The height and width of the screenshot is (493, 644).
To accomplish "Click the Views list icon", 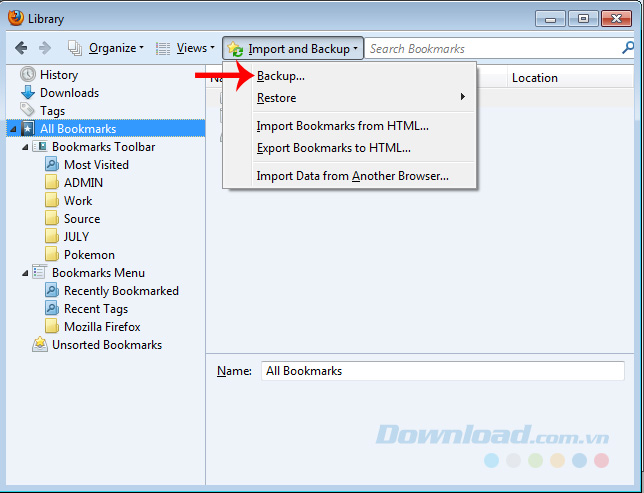I will [x=163, y=48].
